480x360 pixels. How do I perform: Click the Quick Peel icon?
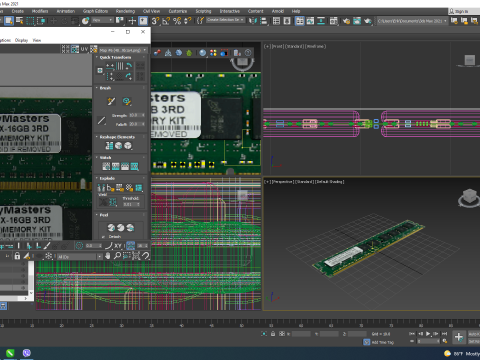[x=111, y=228]
